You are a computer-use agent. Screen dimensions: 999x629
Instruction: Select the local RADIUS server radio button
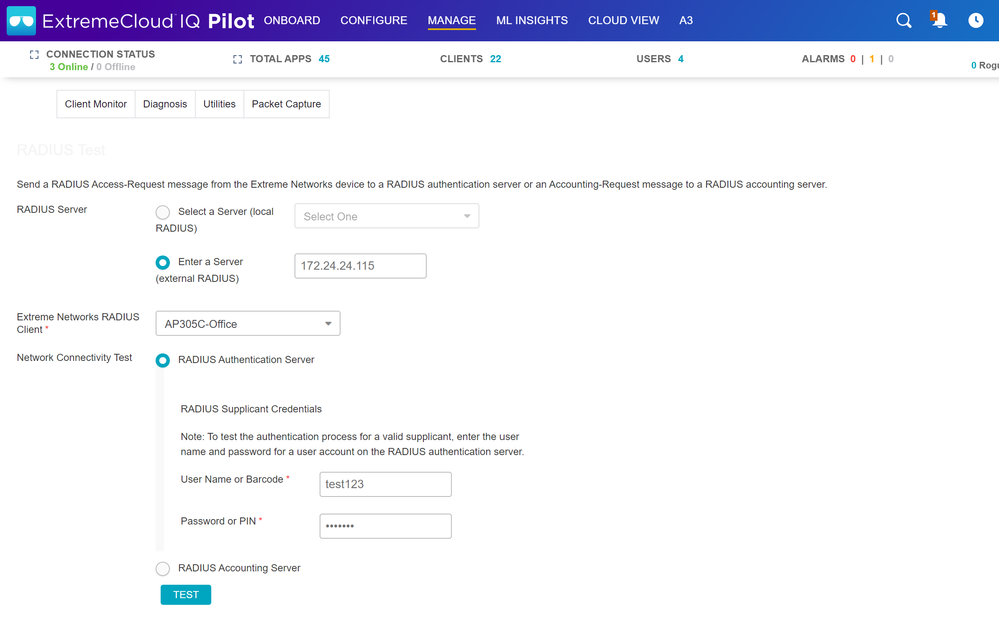162,212
